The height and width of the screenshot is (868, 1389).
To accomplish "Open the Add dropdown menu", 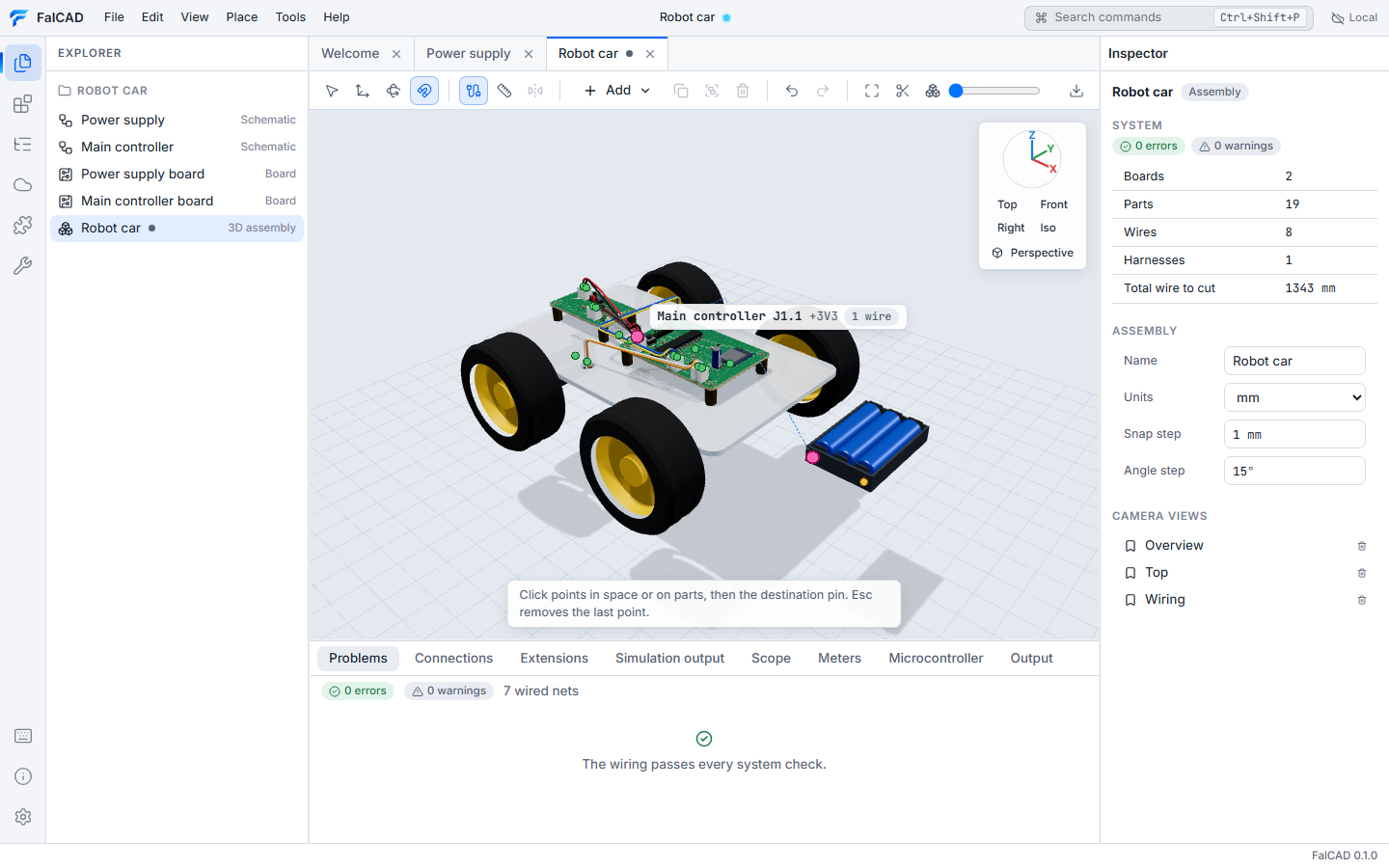I will (617, 91).
